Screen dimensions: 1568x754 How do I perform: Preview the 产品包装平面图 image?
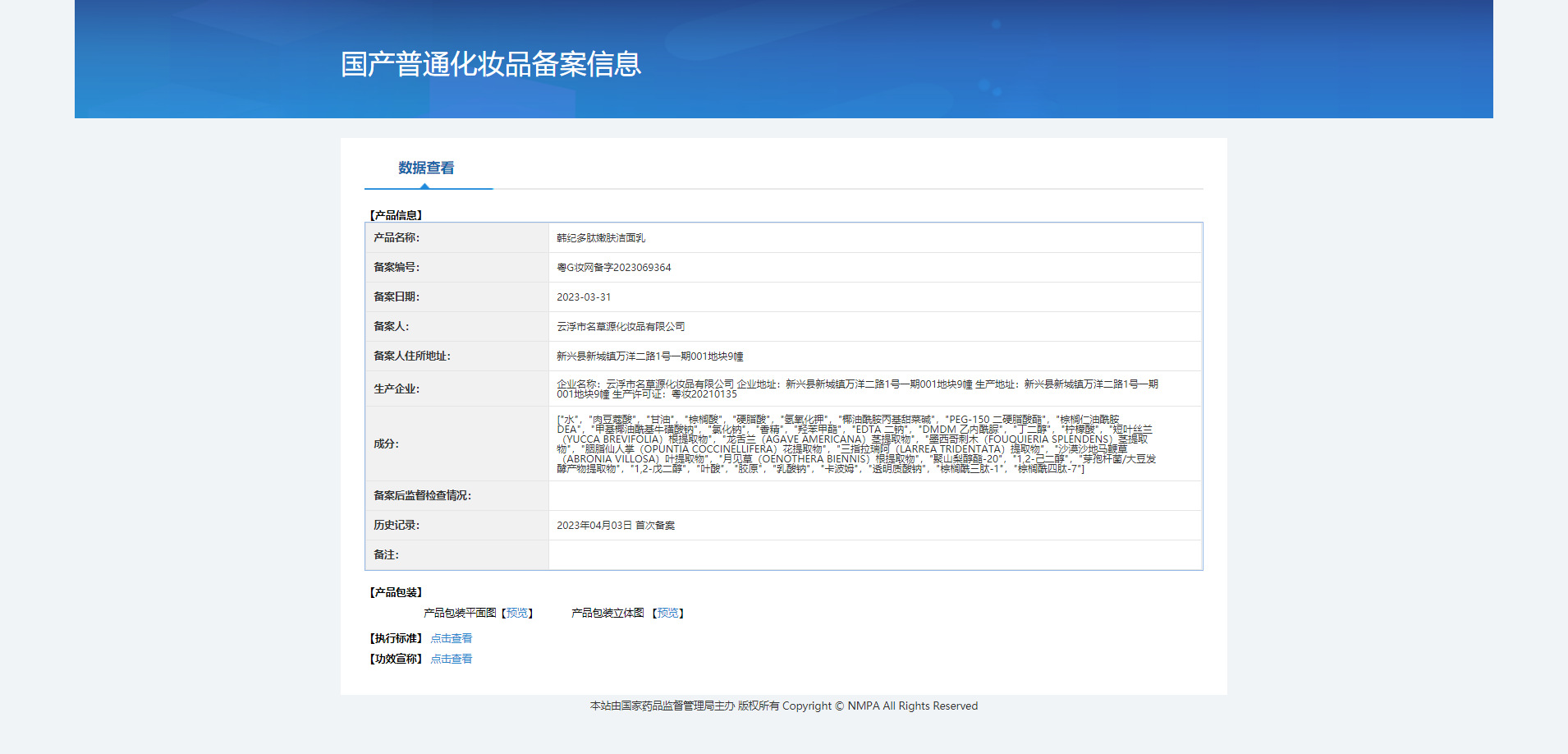click(x=518, y=613)
